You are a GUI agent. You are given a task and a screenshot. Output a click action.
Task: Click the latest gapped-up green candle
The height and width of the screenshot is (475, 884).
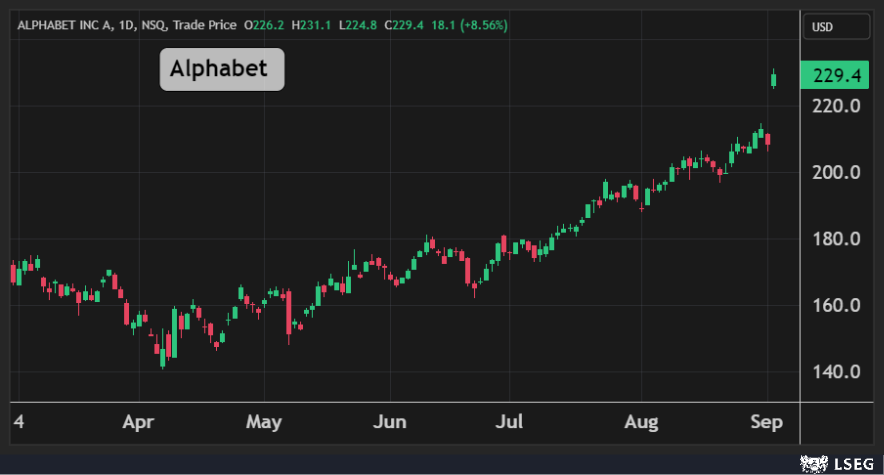(x=773, y=79)
